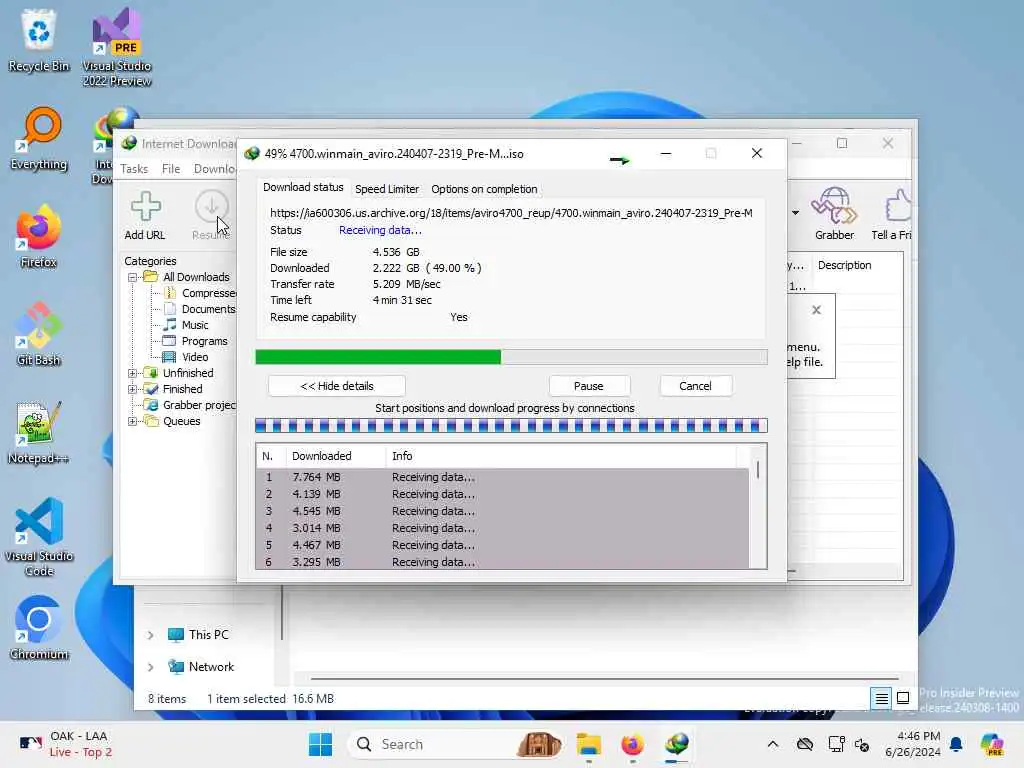
Task: Select connection row 6 with 3.295 MB
Action: pyautogui.click(x=502, y=562)
